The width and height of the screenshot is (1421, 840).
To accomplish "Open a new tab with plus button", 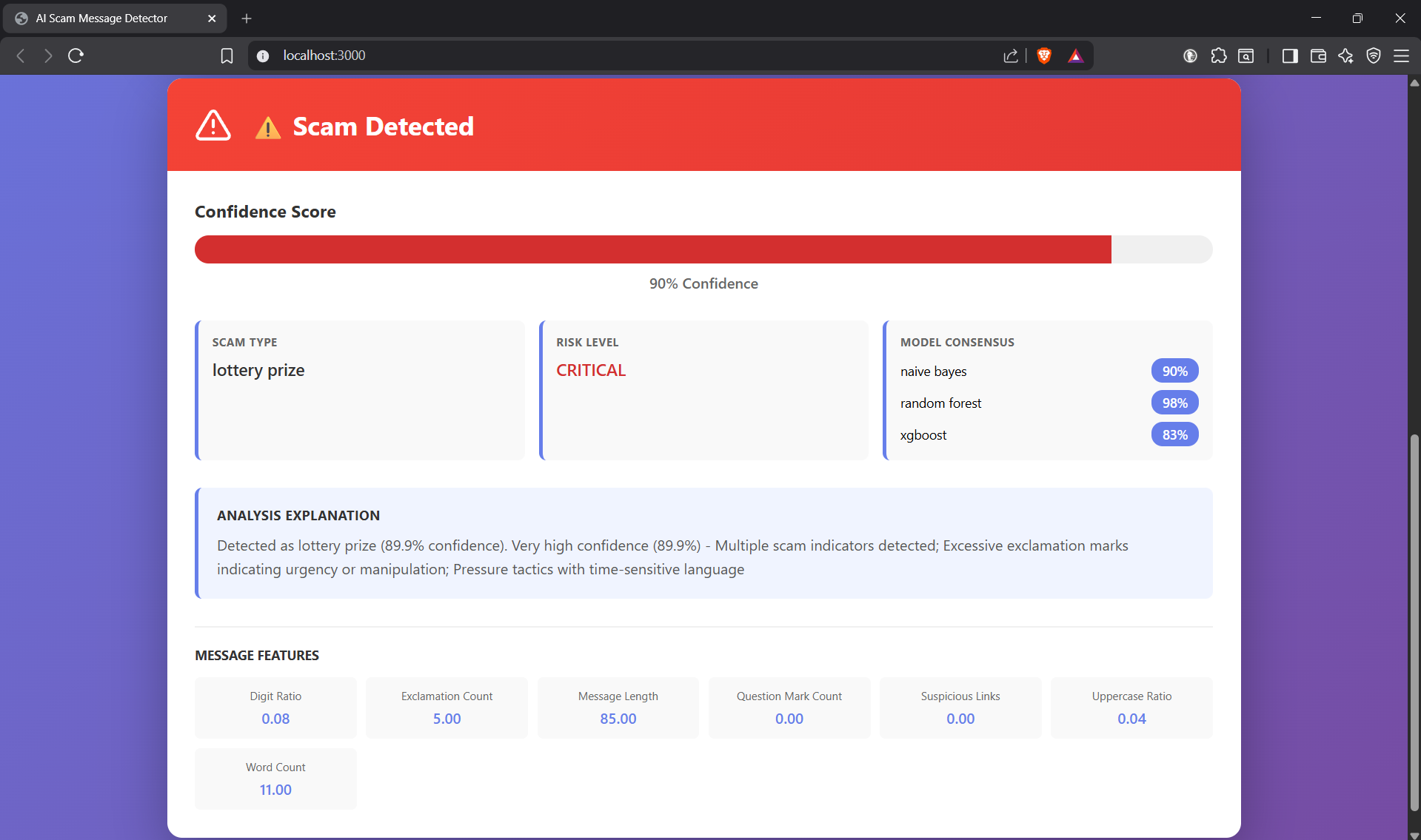I will tap(247, 19).
